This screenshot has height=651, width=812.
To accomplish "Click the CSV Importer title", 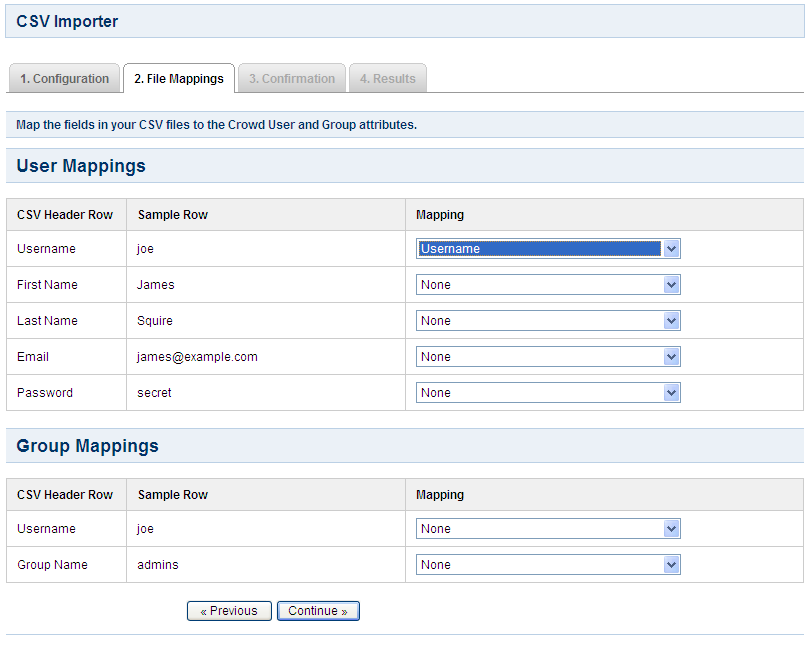I will coord(67,21).
